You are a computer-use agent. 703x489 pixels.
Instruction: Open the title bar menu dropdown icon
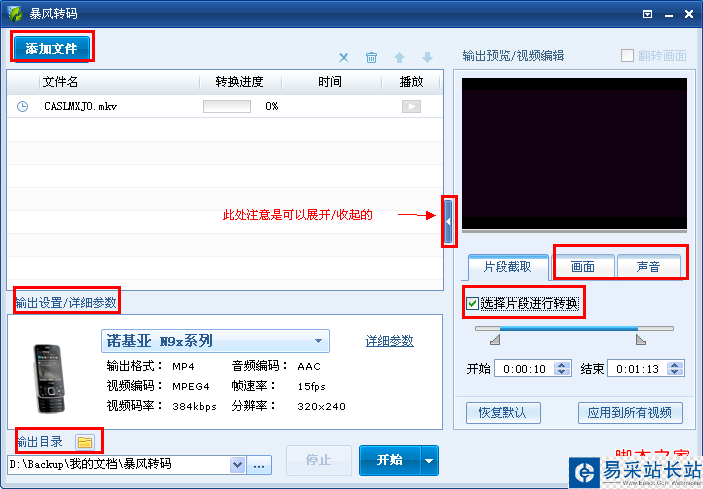coord(647,14)
